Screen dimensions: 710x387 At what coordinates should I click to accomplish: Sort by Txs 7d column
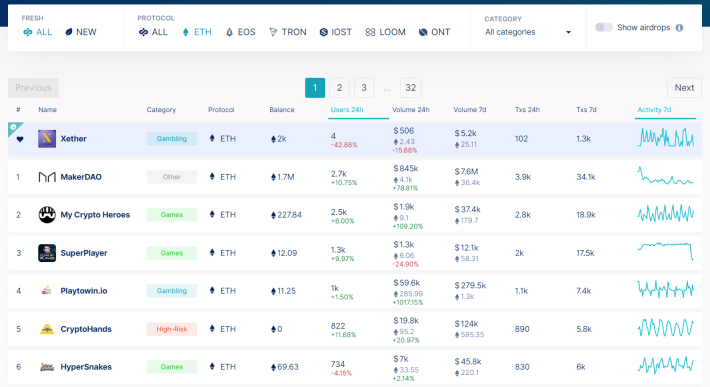click(x=586, y=110)
